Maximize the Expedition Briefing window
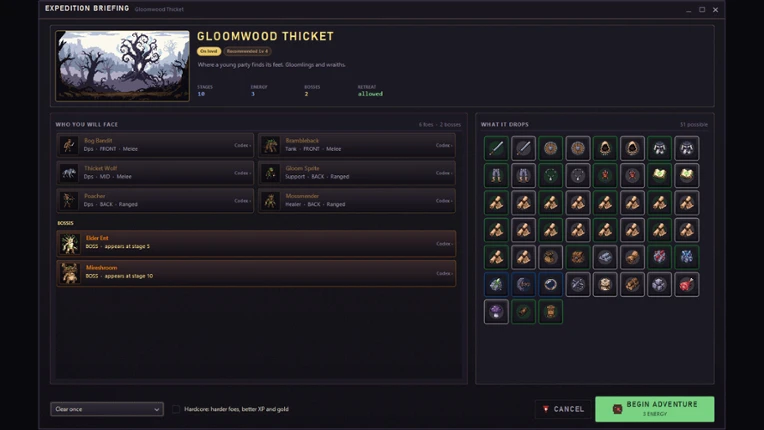Viewport: 764px width, 430px height. 702,10
